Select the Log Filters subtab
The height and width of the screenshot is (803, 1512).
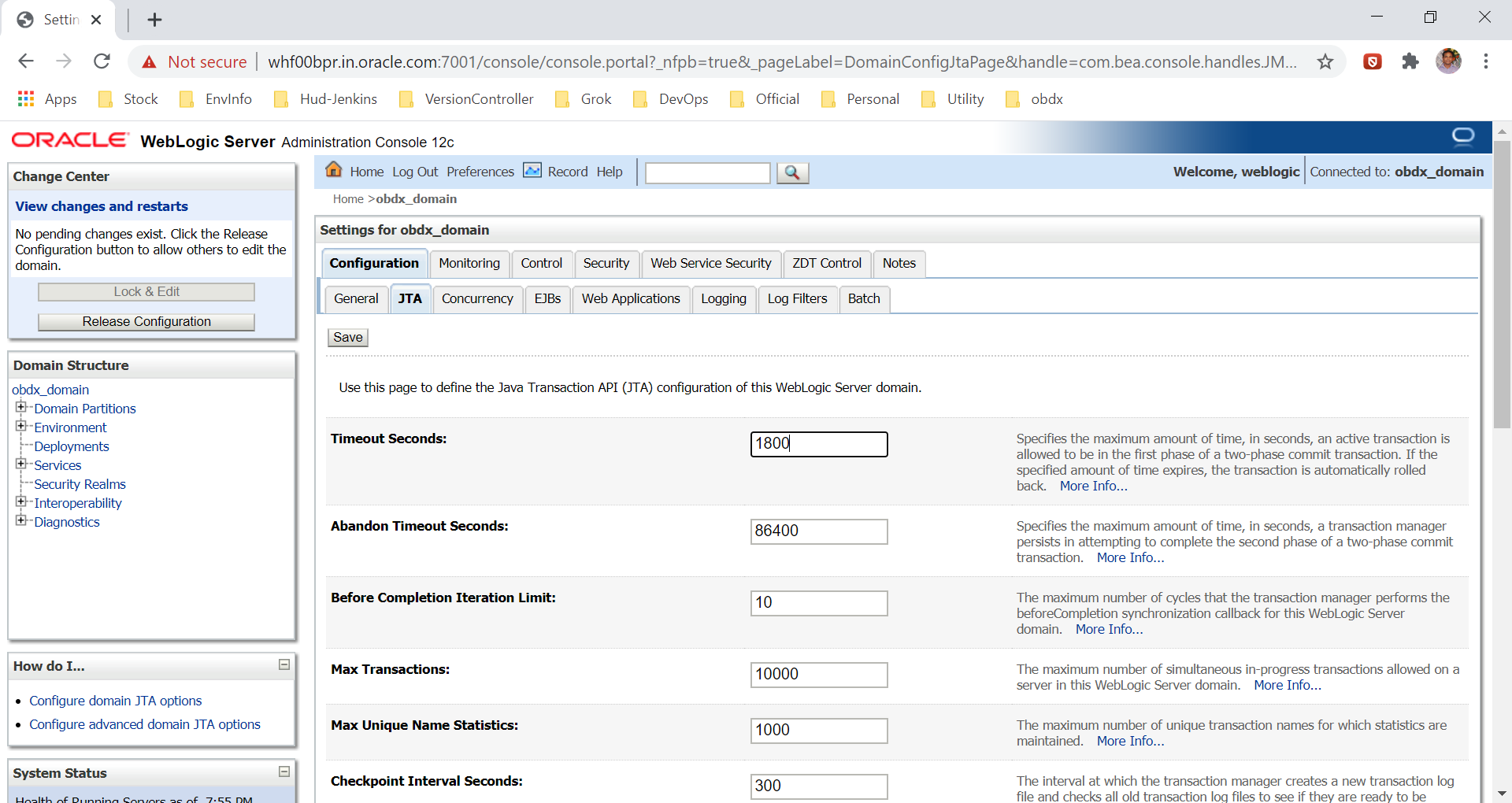[797, 299]
